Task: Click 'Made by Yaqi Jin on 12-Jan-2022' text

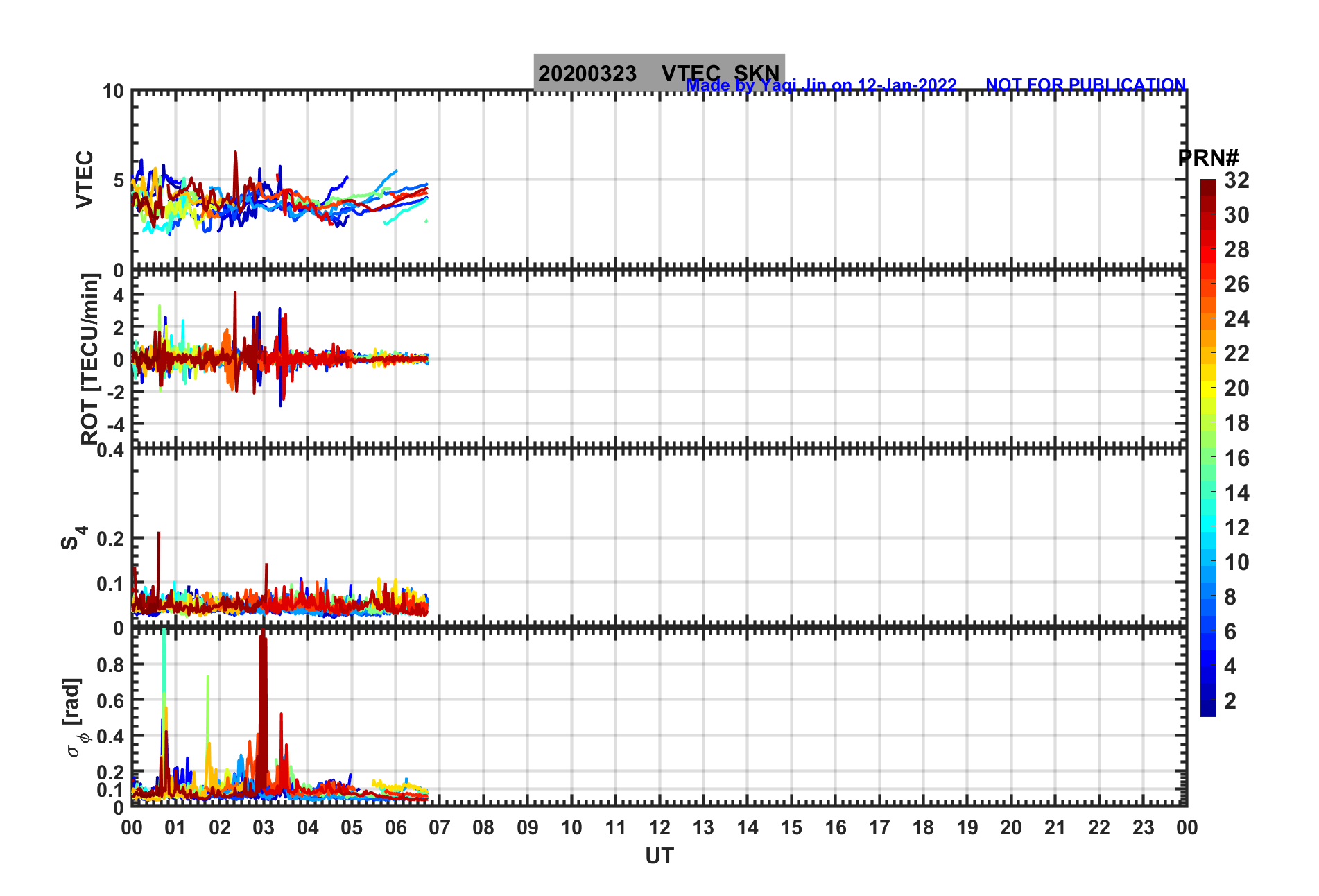Action: (x=821, y=85)
